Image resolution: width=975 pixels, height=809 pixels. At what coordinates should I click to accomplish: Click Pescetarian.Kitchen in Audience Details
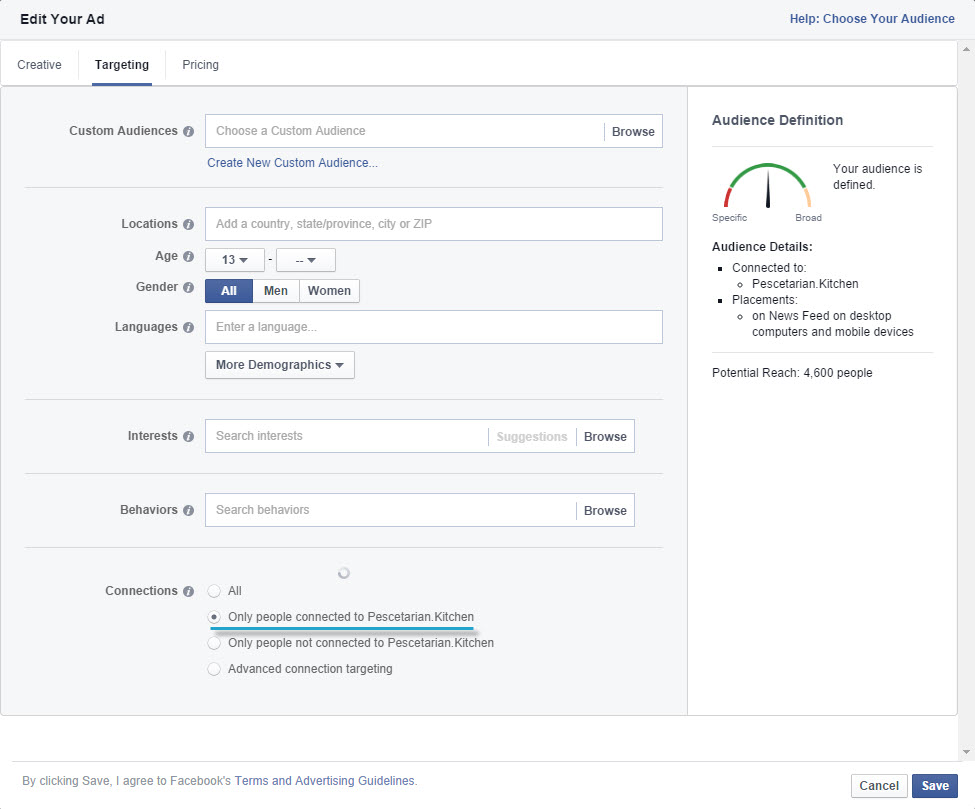[805, 284]
